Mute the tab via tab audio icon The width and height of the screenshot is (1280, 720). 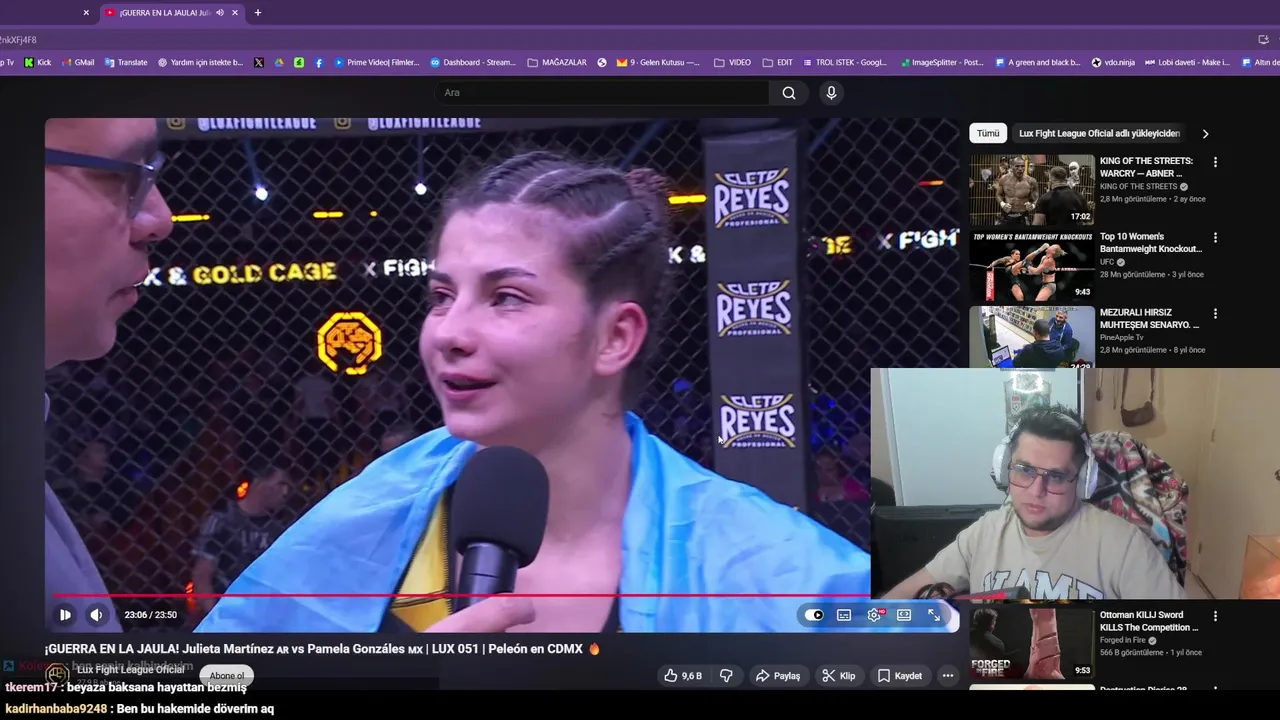220,13
